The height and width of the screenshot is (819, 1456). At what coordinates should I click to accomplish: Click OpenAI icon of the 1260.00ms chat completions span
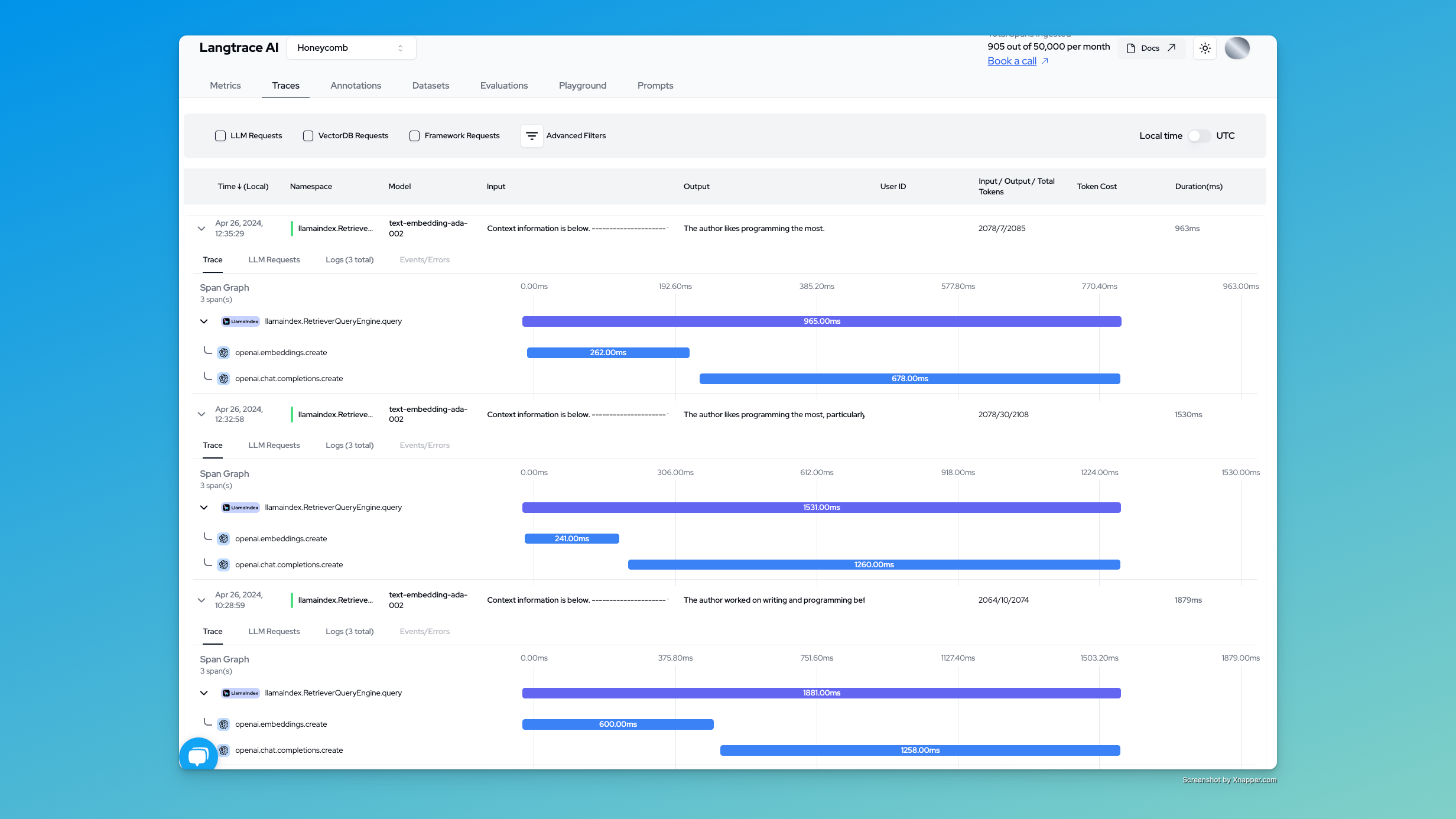tap(223, 565)
